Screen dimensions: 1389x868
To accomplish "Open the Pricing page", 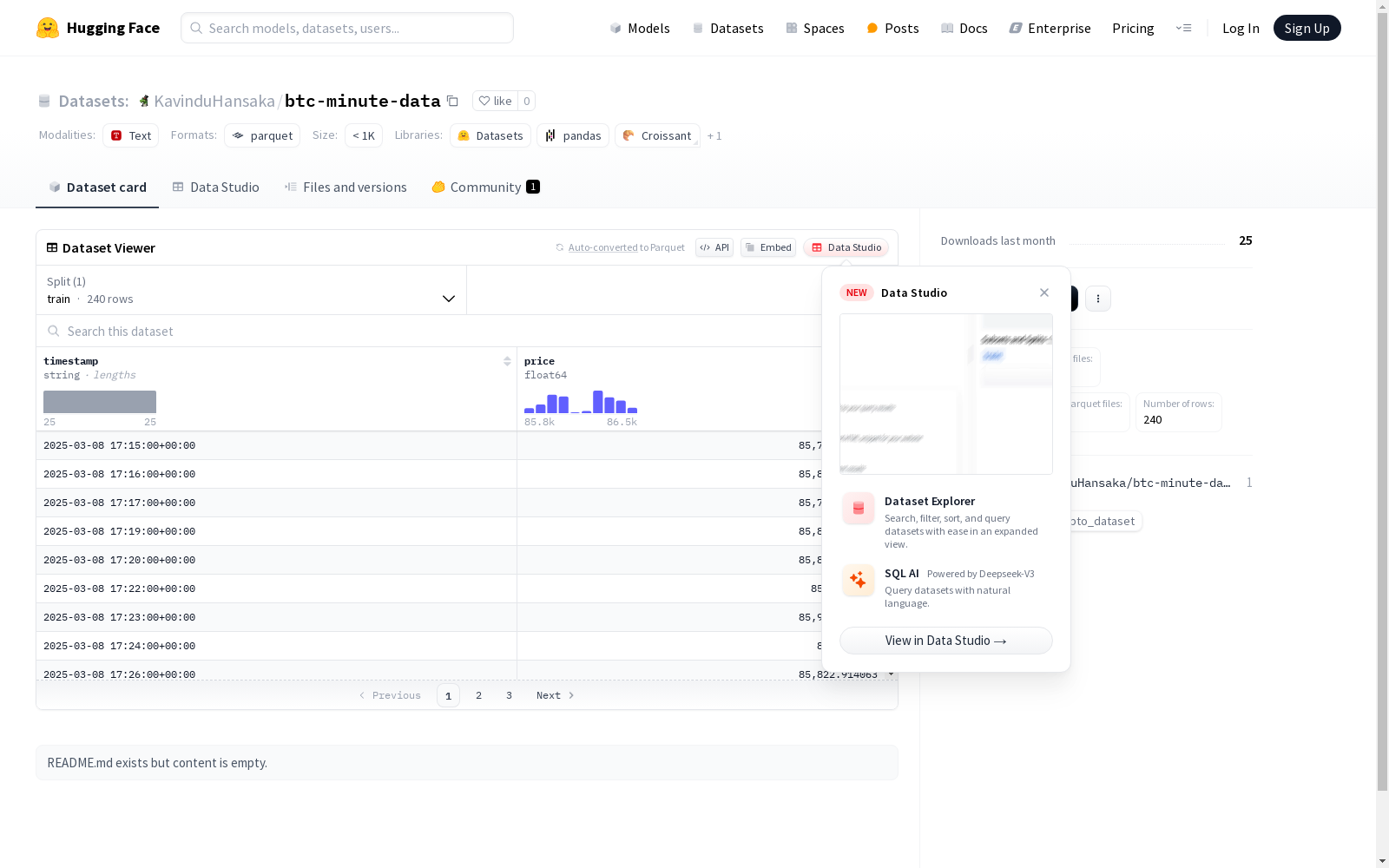I will pos(1133,28).
